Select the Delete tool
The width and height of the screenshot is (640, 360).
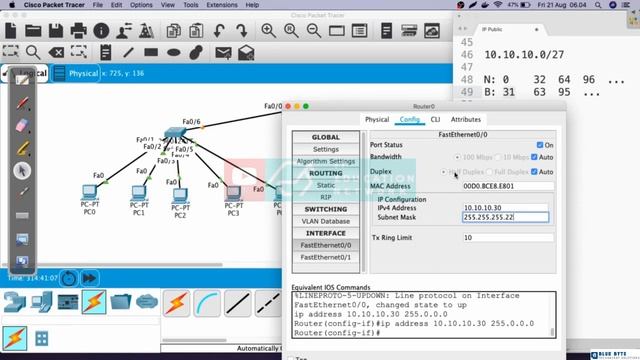[56, 52]
